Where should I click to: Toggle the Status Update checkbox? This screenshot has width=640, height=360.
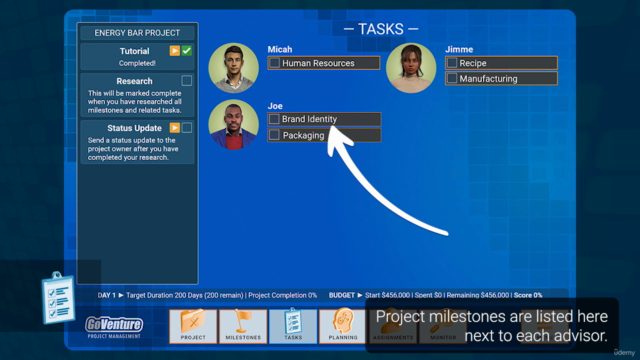click(x=187, y=128)
